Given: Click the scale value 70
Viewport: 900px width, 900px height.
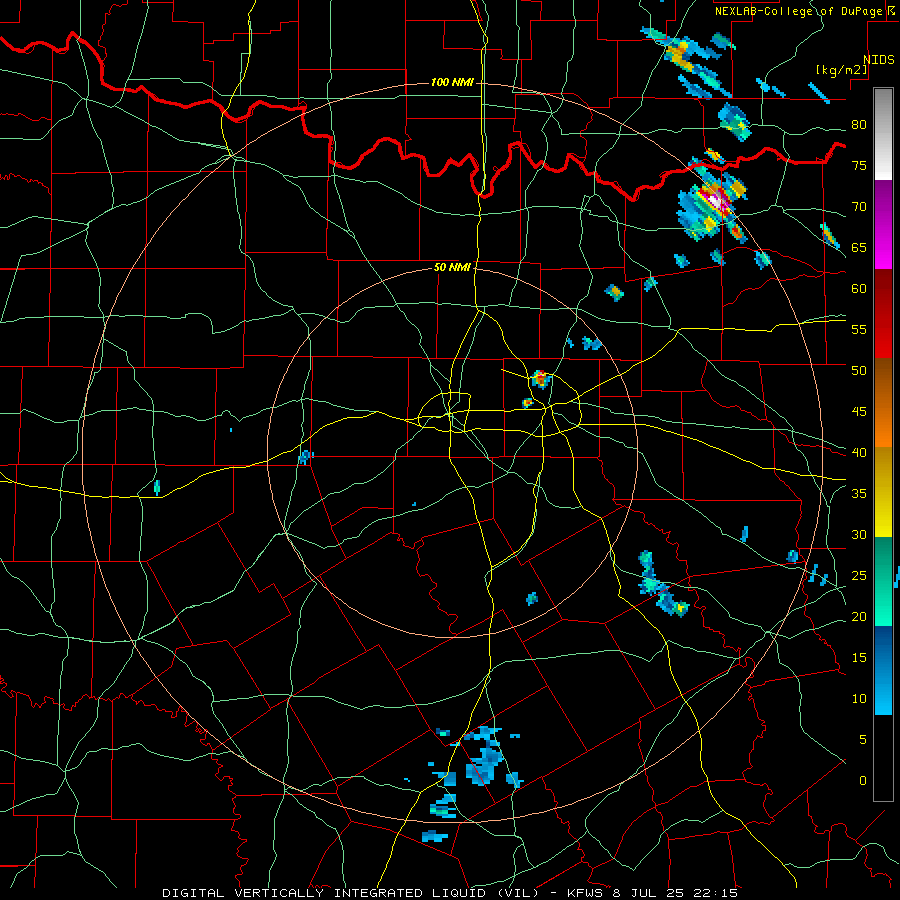Looking at the screenshot, I should 859,207.
